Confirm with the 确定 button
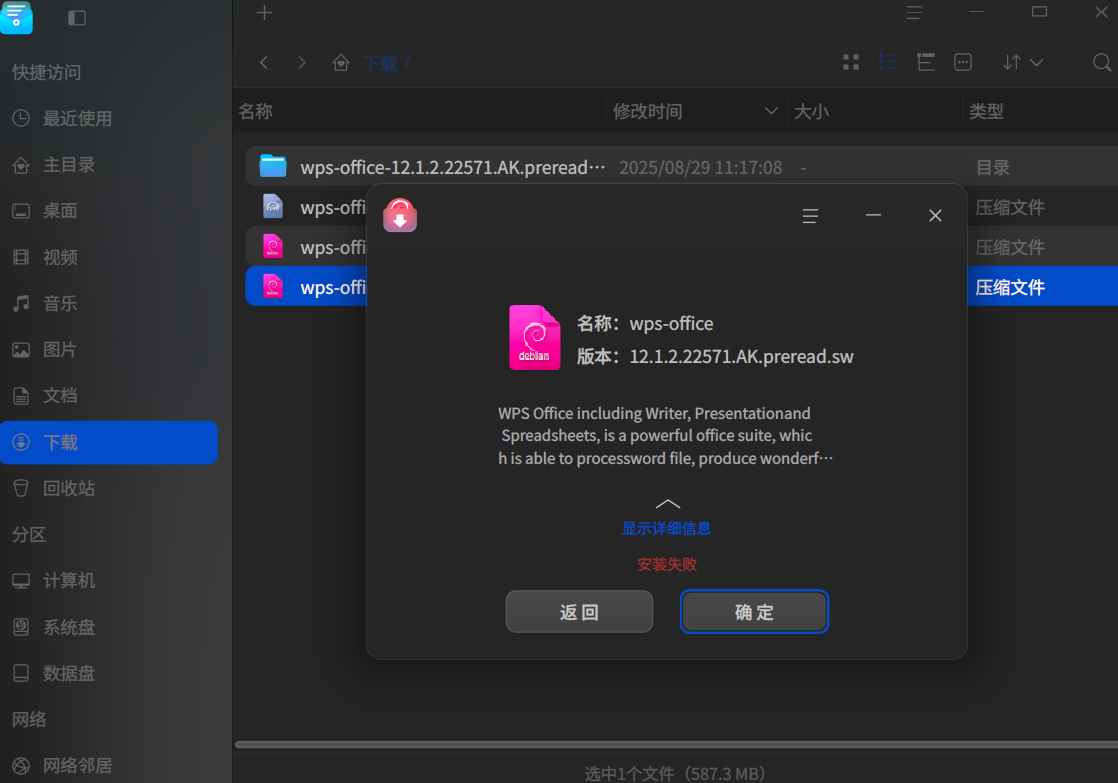 (x=754, y=612)
